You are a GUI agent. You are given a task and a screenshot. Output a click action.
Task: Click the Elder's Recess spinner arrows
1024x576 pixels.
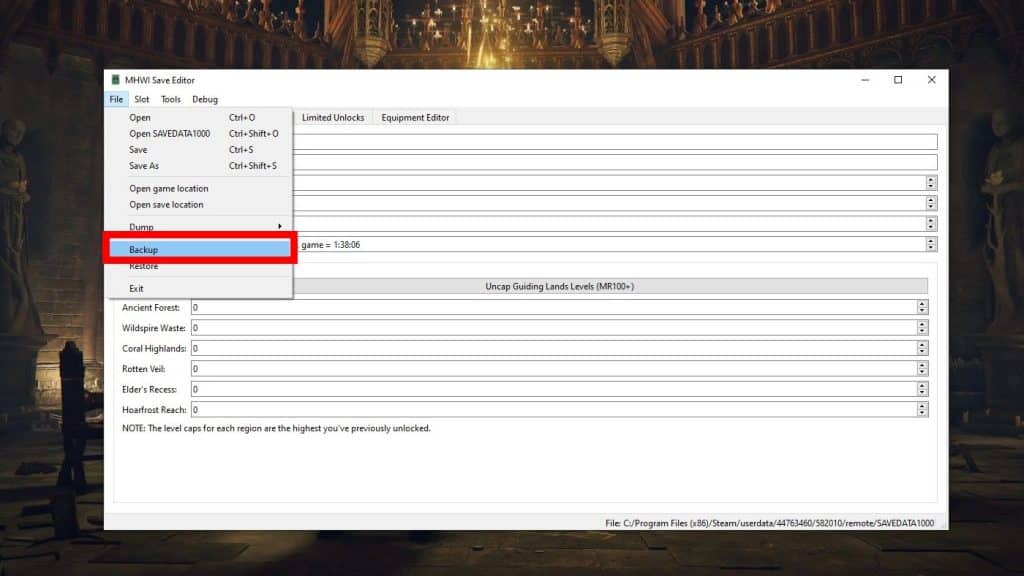[922, 389]
